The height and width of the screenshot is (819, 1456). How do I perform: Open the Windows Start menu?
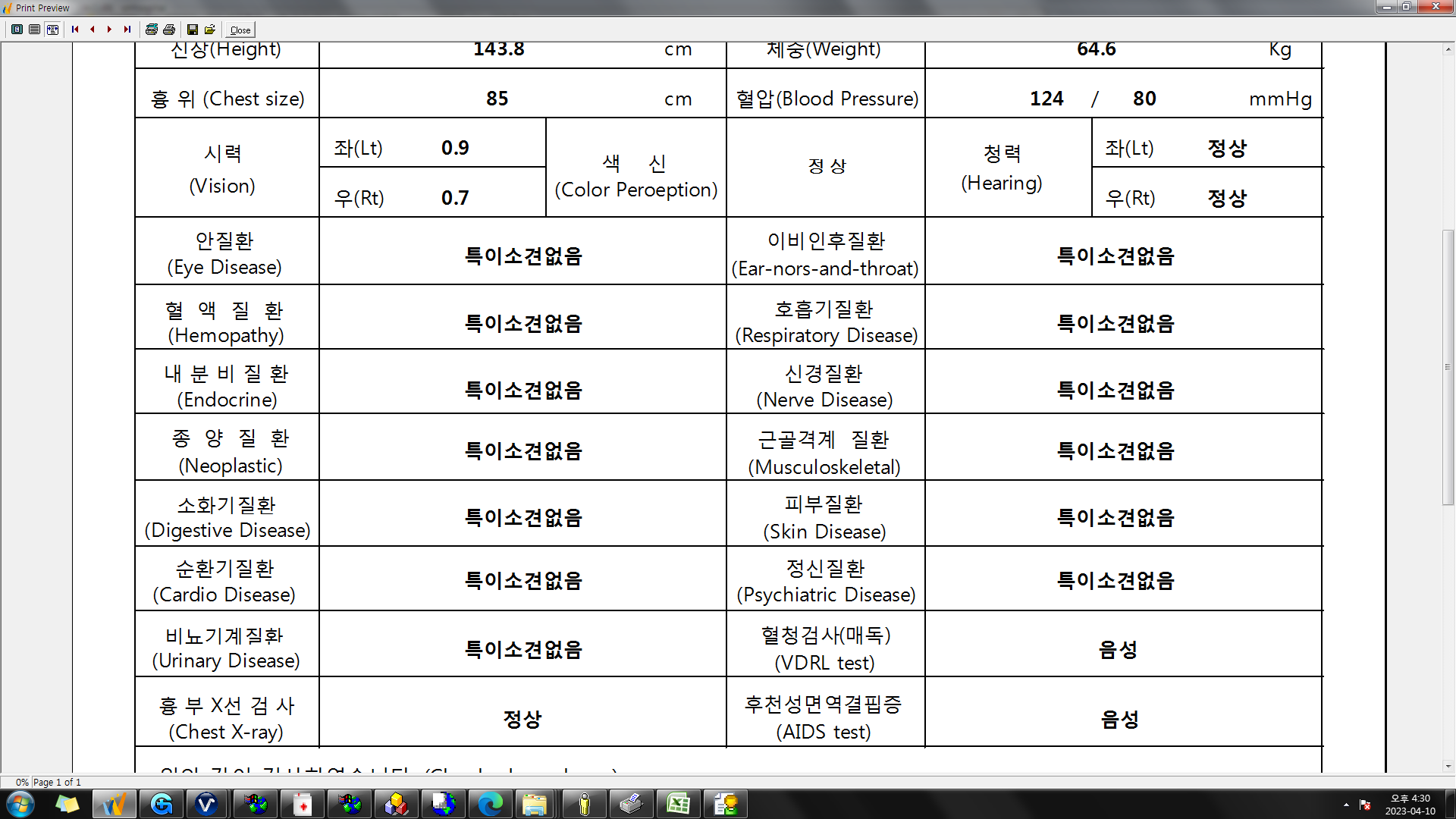click(20, 804)
